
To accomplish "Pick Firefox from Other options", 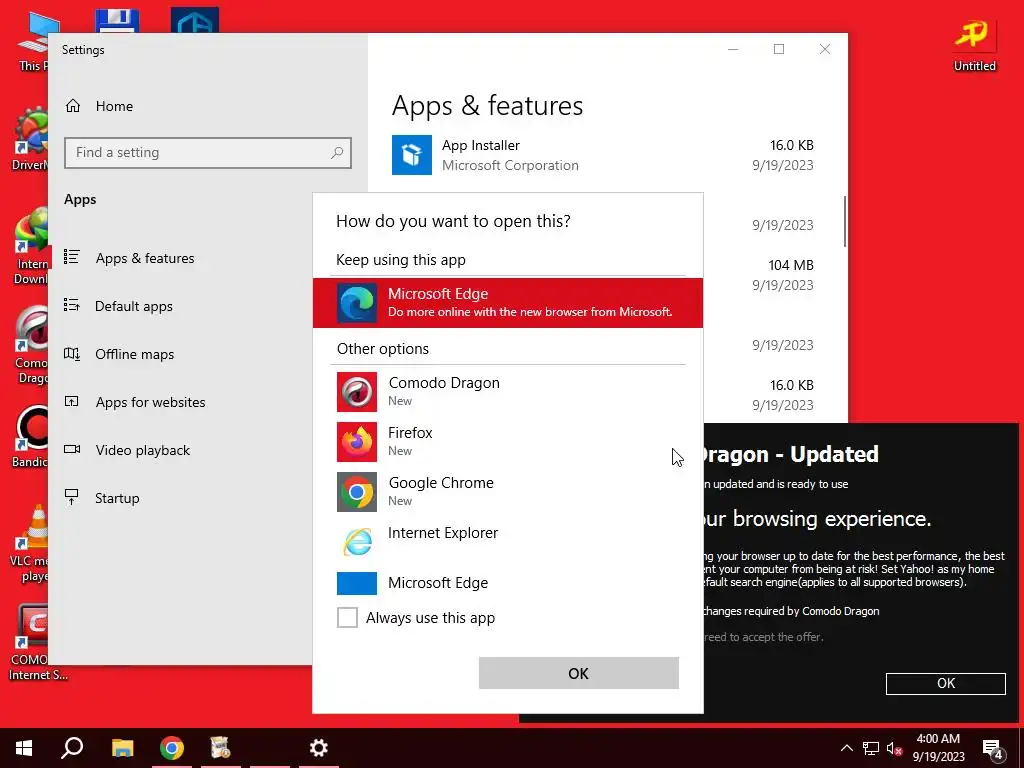I will pos(507,441).
